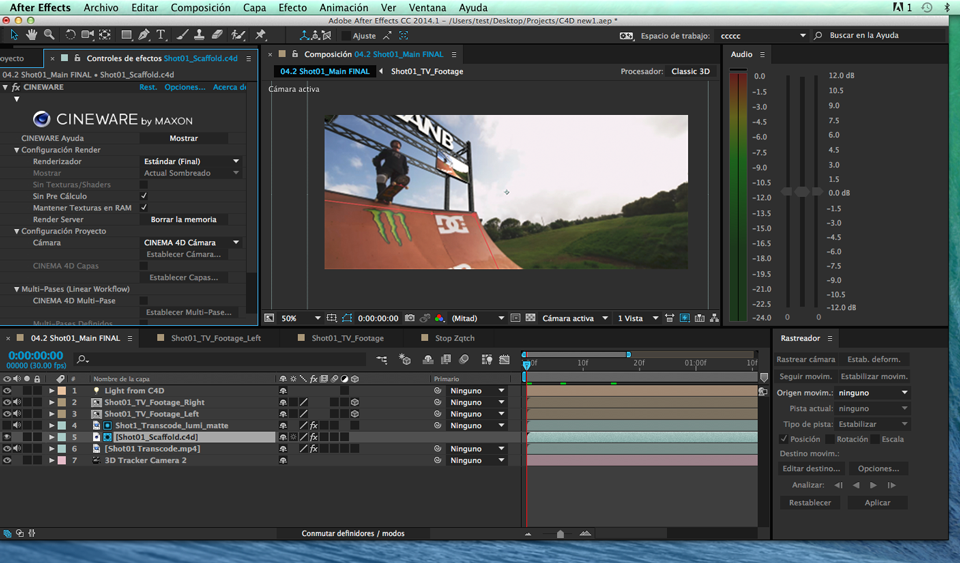Toggle the Sin Pre Cálculo checkbox
The height and width of the screenshot is (563, 960).
pyautogui.click(x=144, y=196)
